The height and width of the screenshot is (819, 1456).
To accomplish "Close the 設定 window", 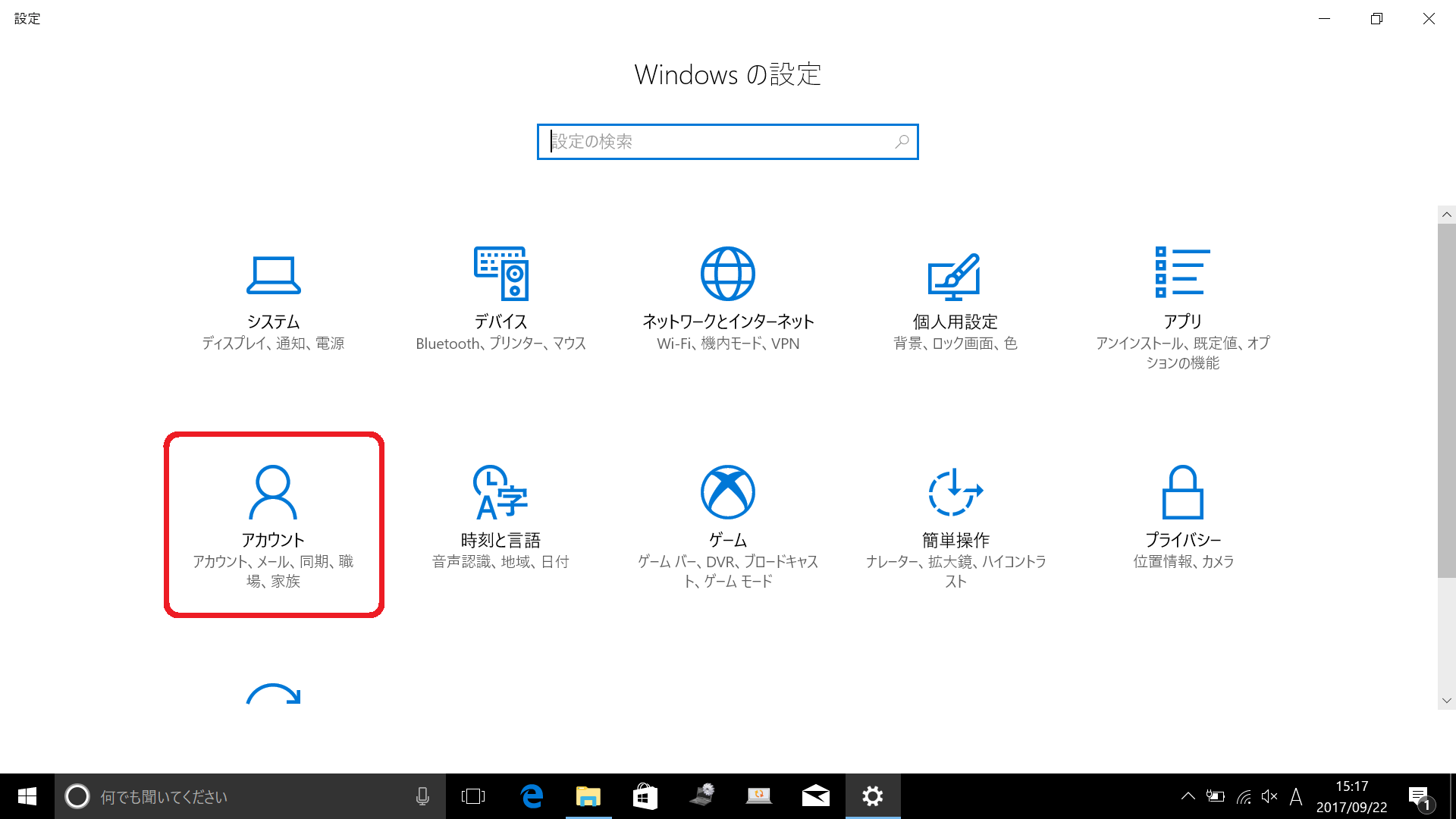I will click(x=1429, y=18).
